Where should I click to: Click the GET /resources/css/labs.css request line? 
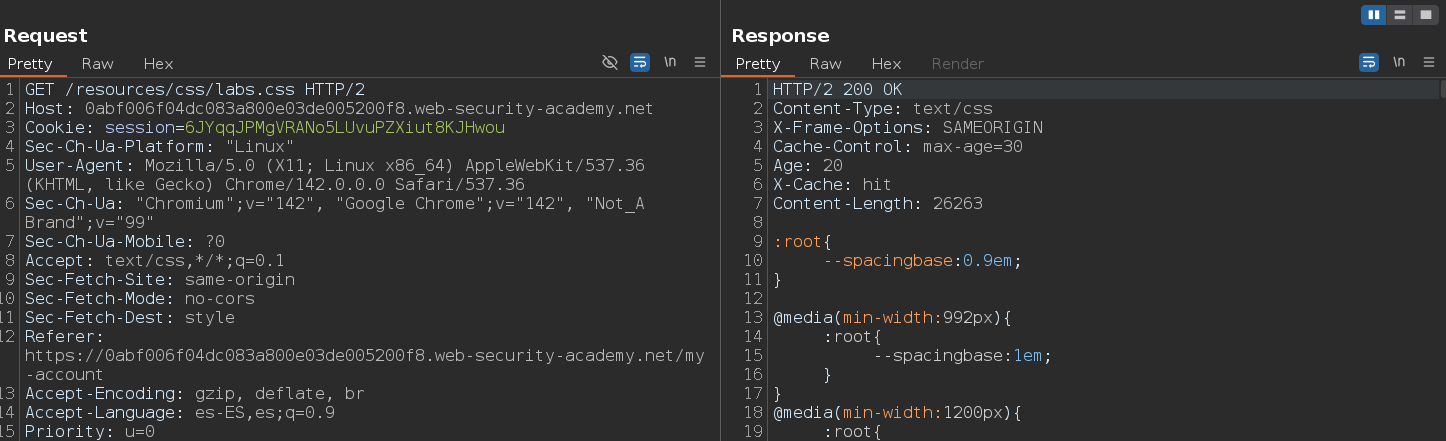[194, 89]
